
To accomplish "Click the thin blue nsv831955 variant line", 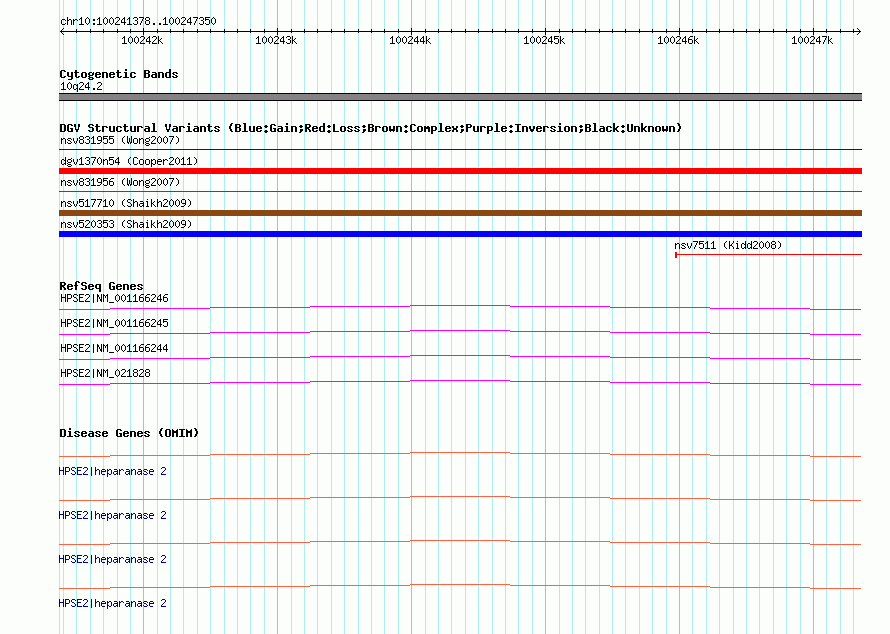I will coord(460,149).
